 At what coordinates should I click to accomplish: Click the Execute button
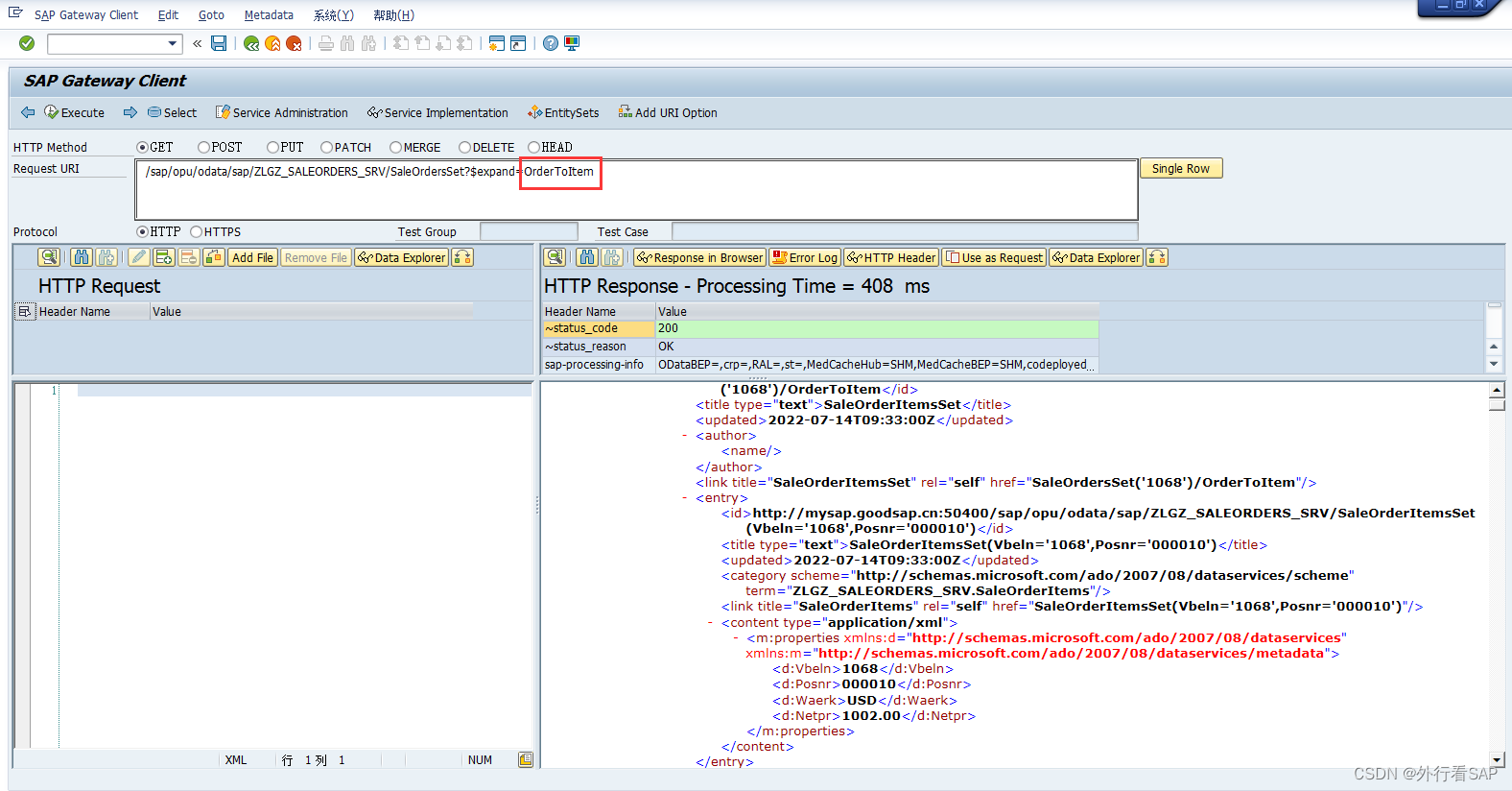74,112
